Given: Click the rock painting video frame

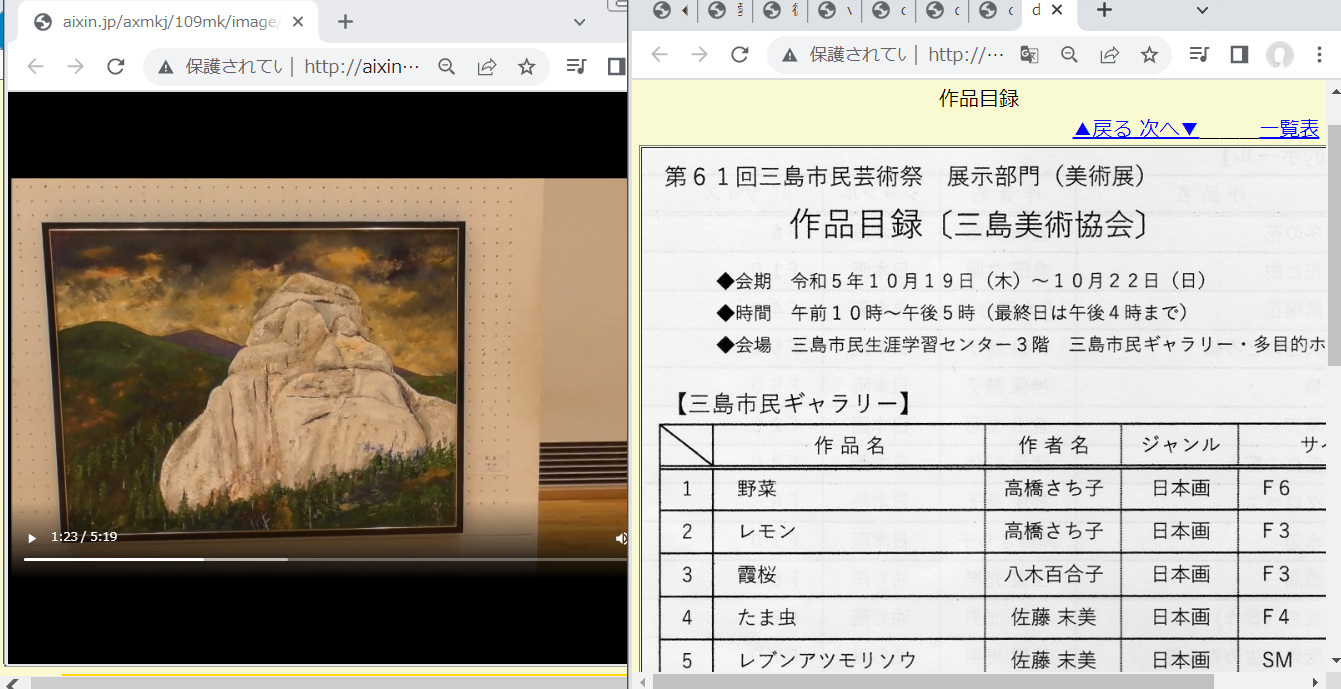Looking at the screenshot, I should [x=318, y=378].
